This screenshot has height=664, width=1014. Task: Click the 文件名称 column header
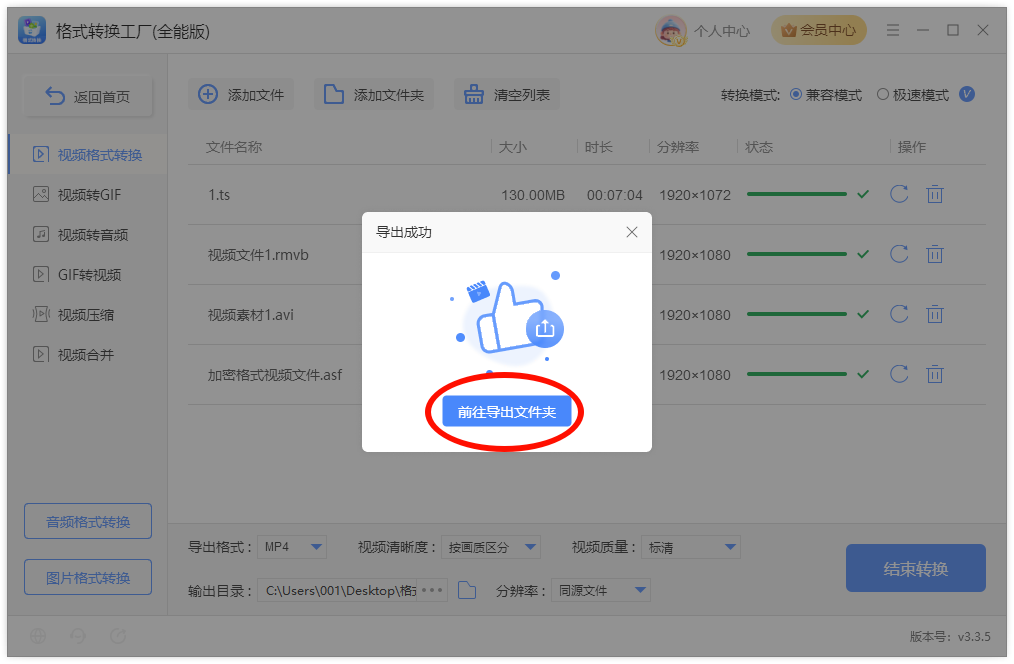(234, 147)
